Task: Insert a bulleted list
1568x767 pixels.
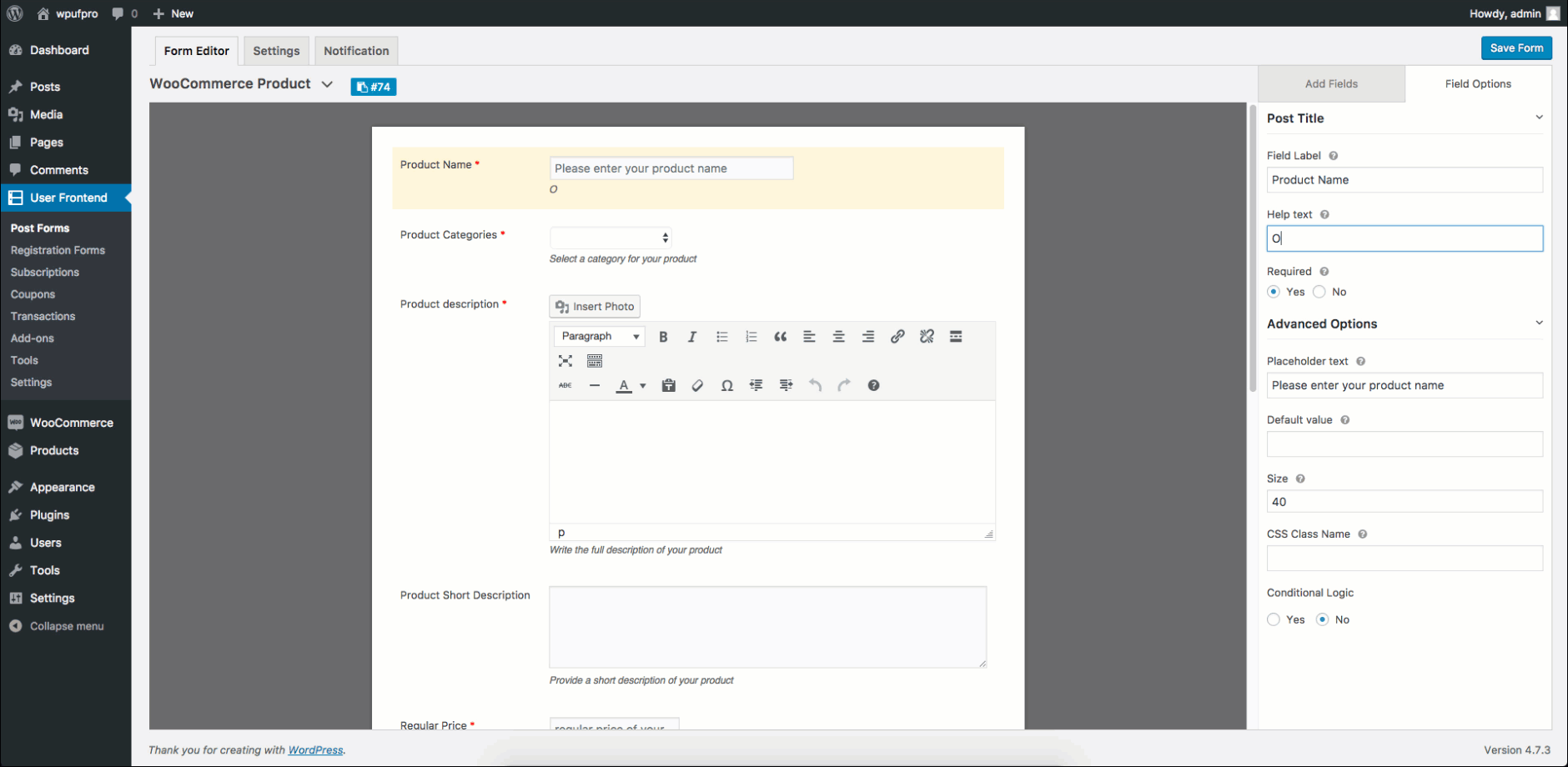Action: coord(722,337)
